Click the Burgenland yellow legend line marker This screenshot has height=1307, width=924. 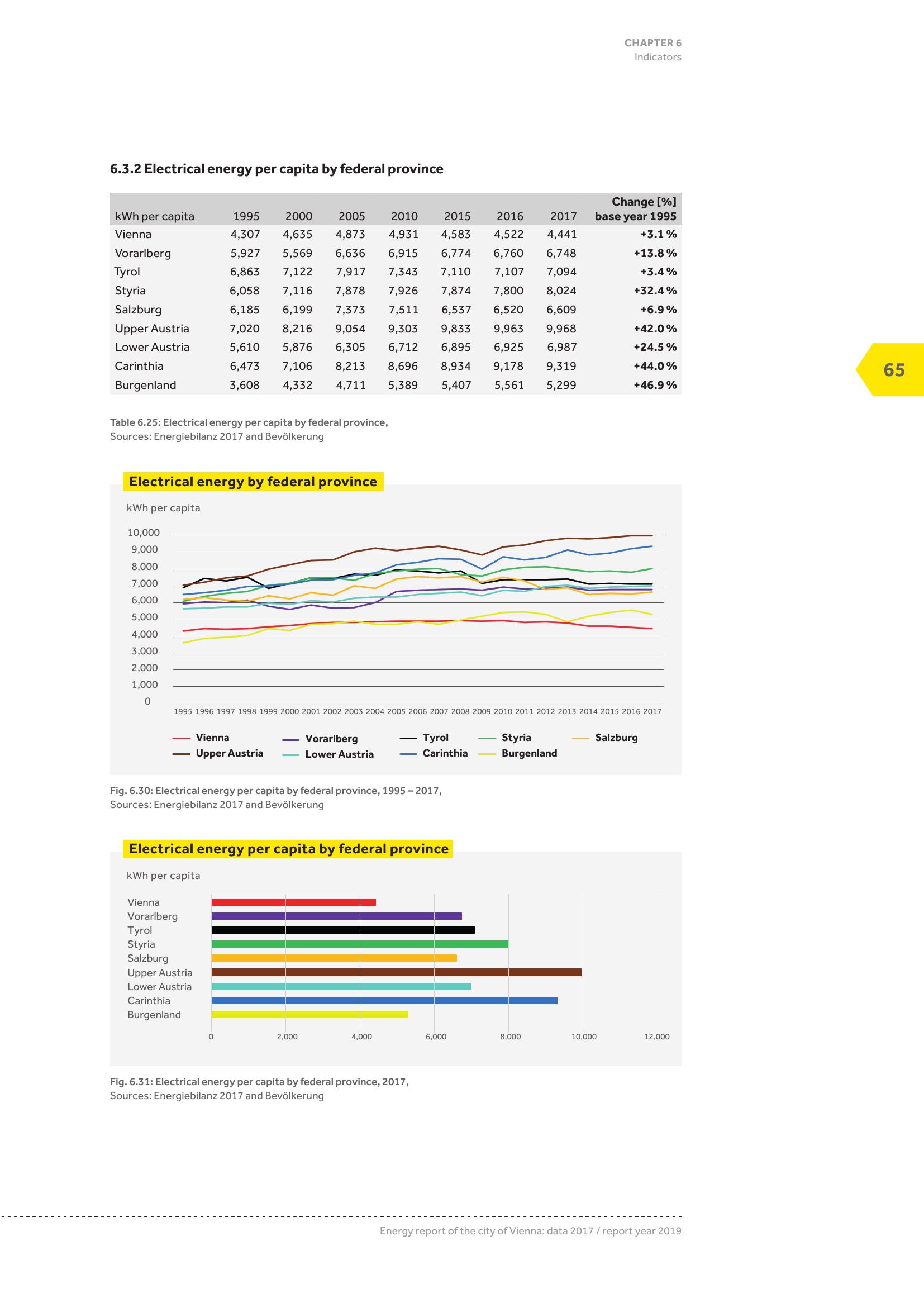pyautogui.click(x=487, y=754)
